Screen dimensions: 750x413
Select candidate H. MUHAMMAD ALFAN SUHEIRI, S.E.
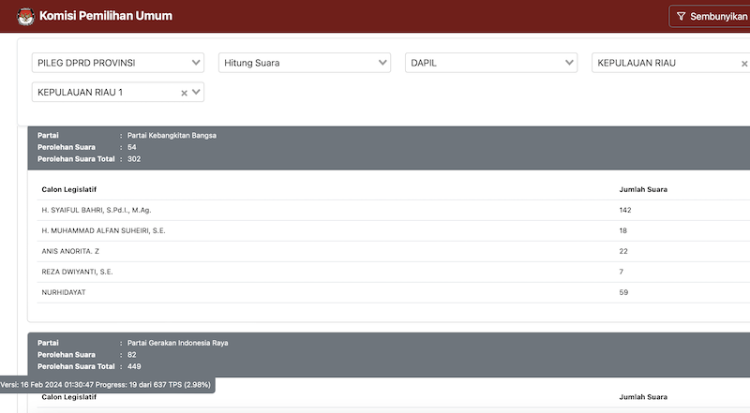coord(103,231)
